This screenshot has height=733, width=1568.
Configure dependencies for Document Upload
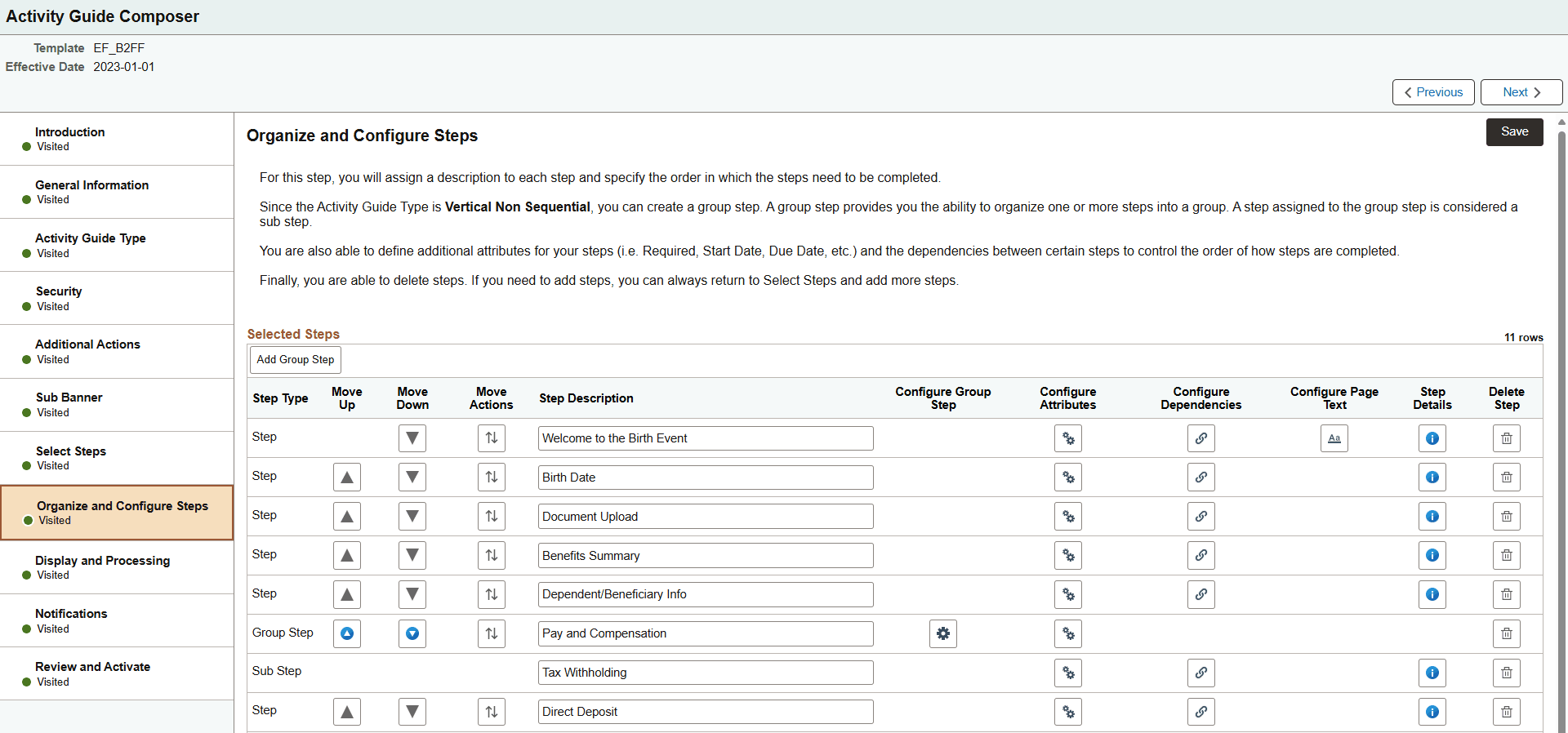[x=1201, y=517]
